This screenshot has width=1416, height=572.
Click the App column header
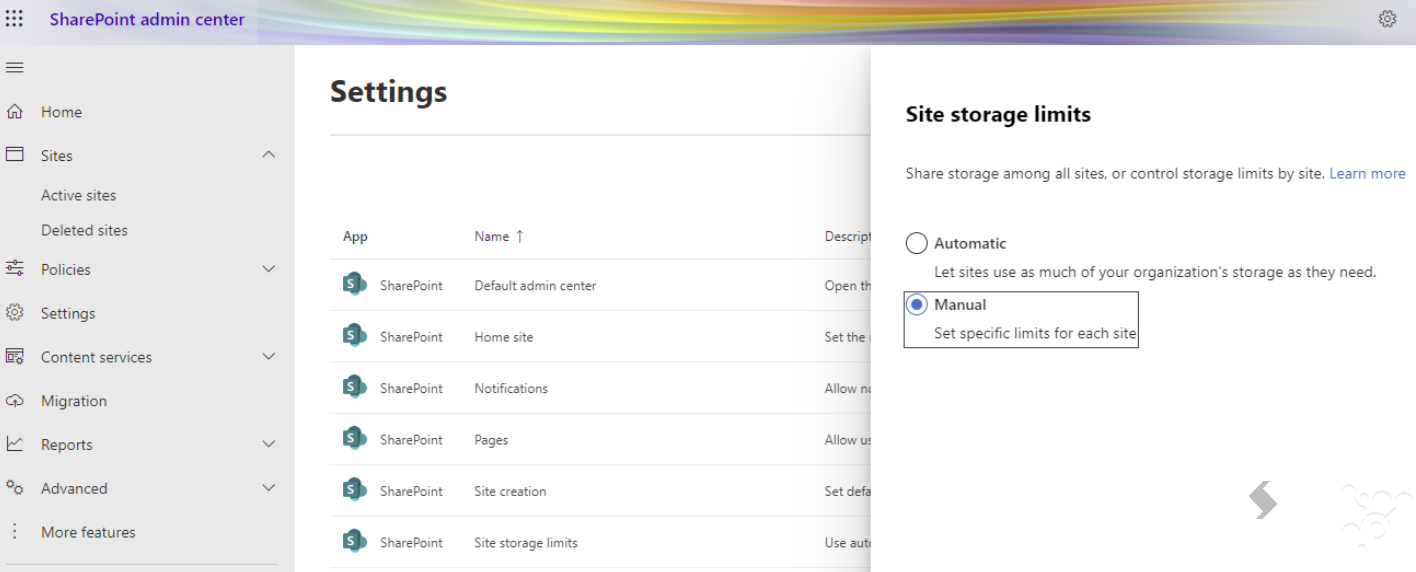355,237
